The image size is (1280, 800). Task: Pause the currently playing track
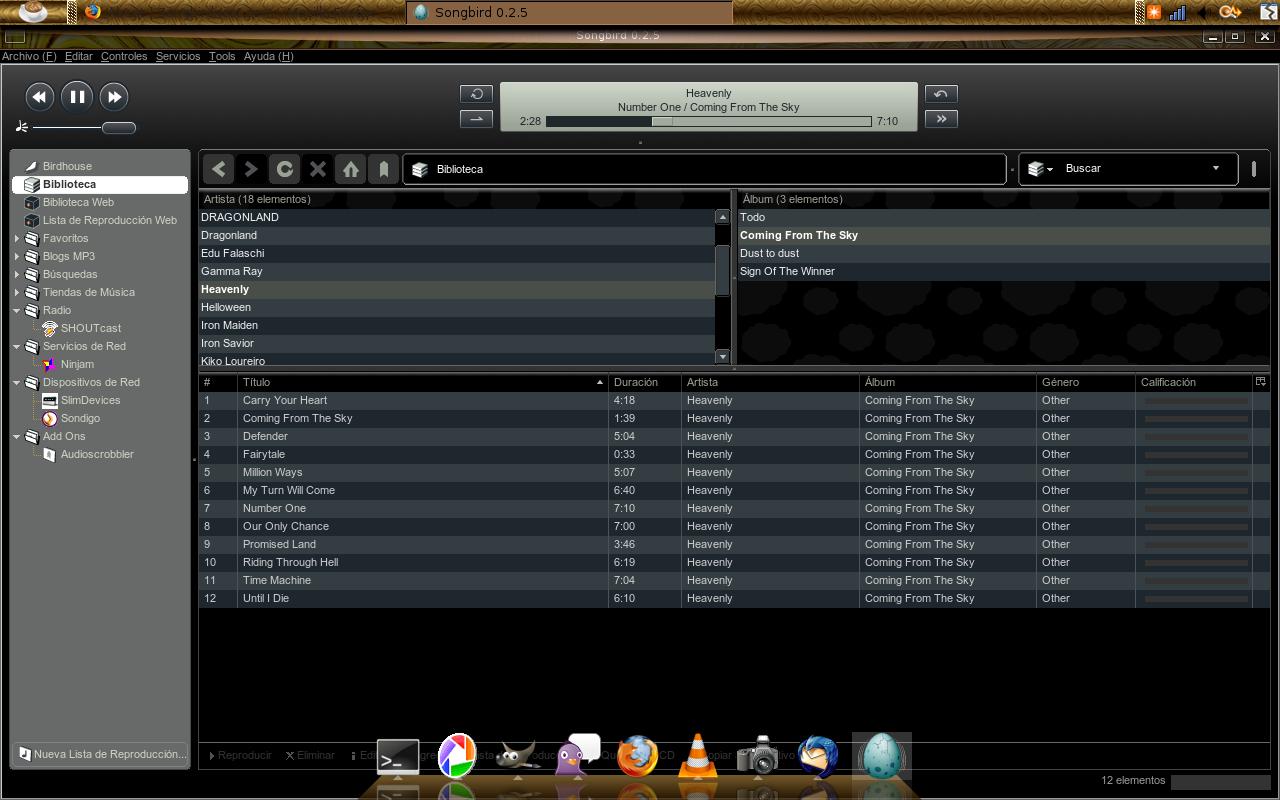(77, 97)
